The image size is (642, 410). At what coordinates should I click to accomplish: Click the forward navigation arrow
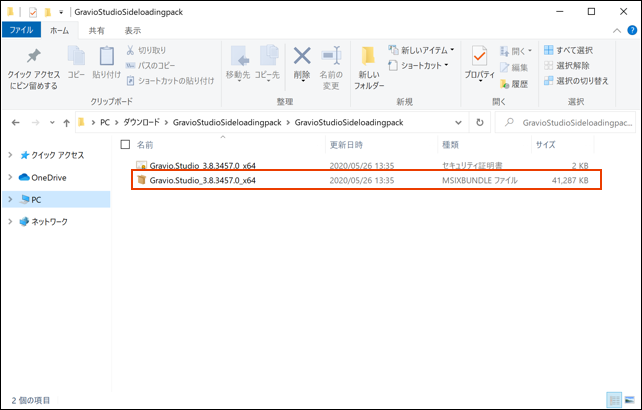coord(36,122)
